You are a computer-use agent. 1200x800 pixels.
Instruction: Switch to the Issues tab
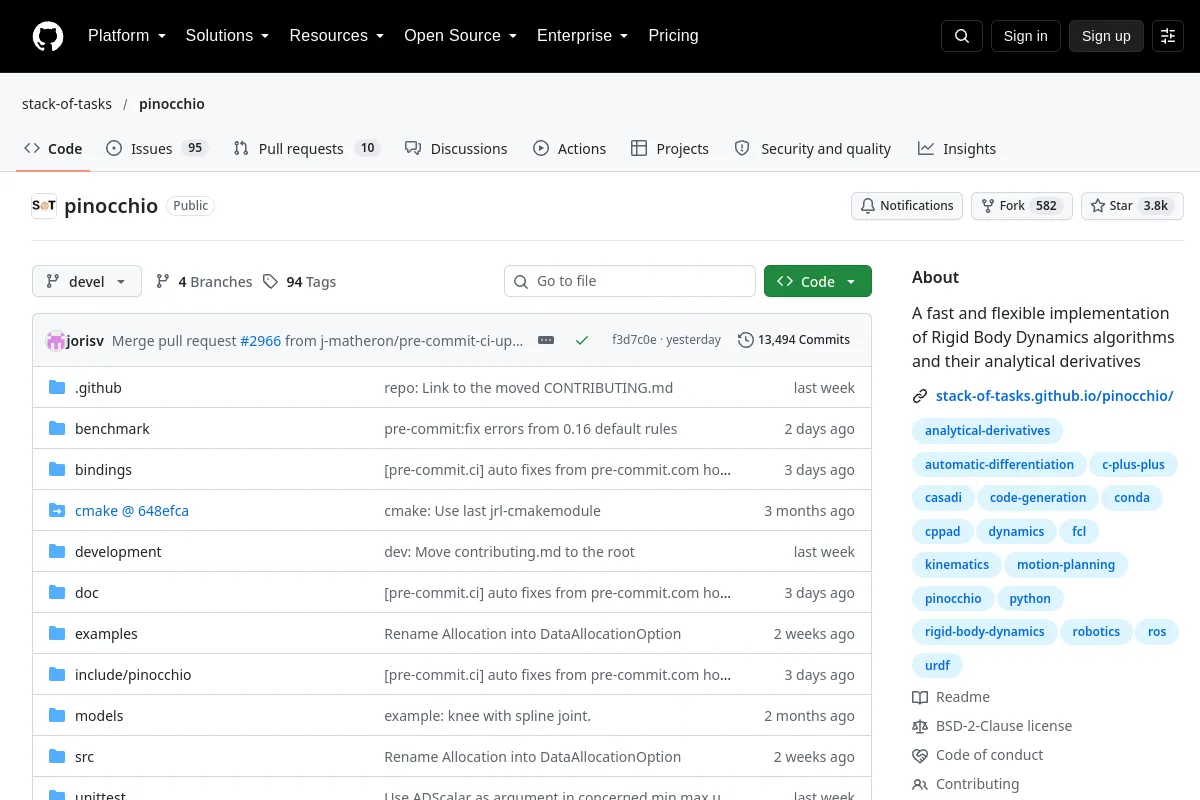(x=156, y=149)
